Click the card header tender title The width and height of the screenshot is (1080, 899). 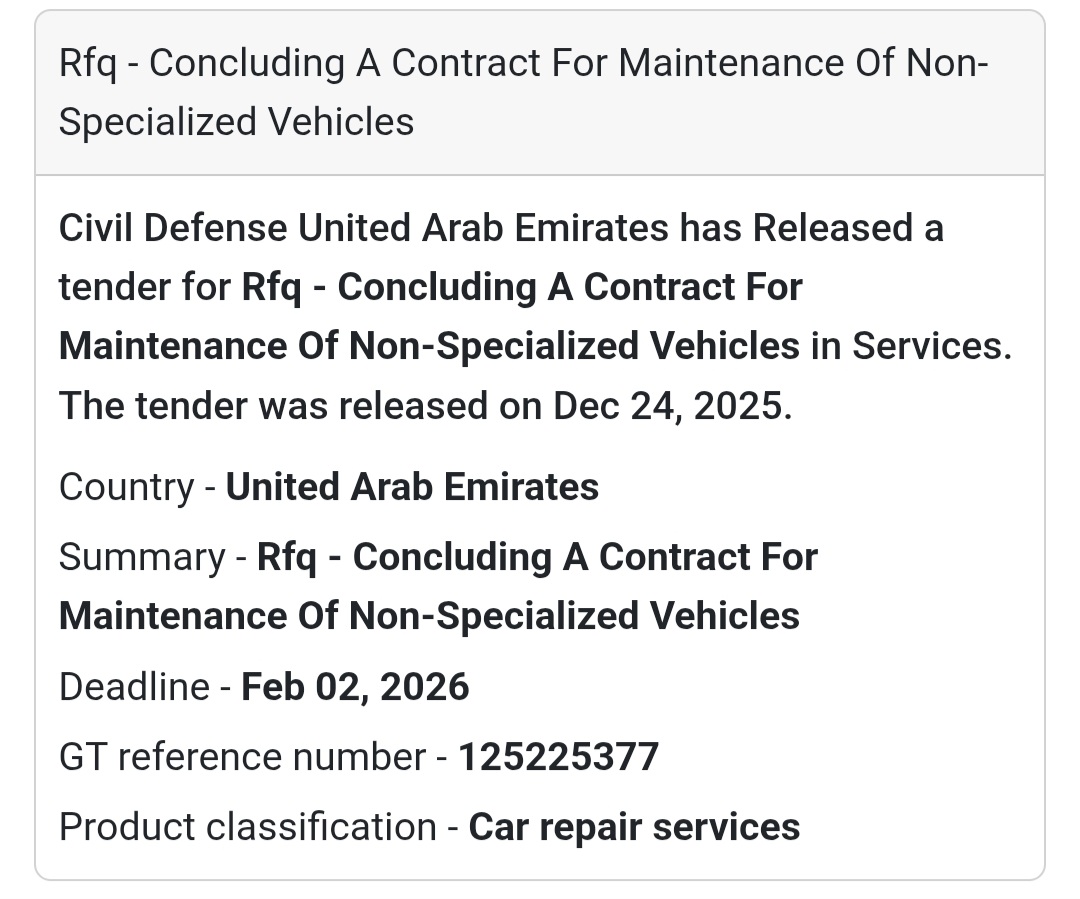(x=522, y=64)
